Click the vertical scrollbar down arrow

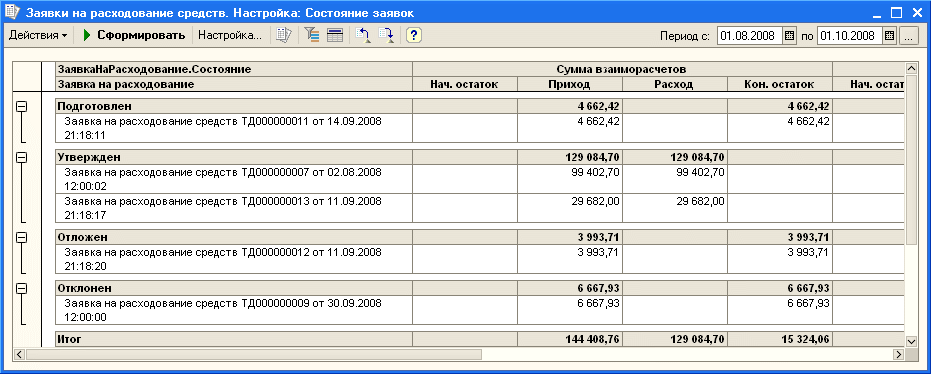click(911, 341)
